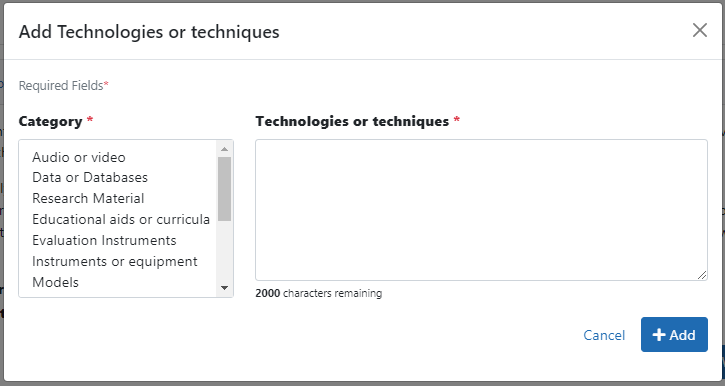Click the blue Add button
The height and width of the screenshot is (386, 725).
pyautogui.click(x=674, y=334)
